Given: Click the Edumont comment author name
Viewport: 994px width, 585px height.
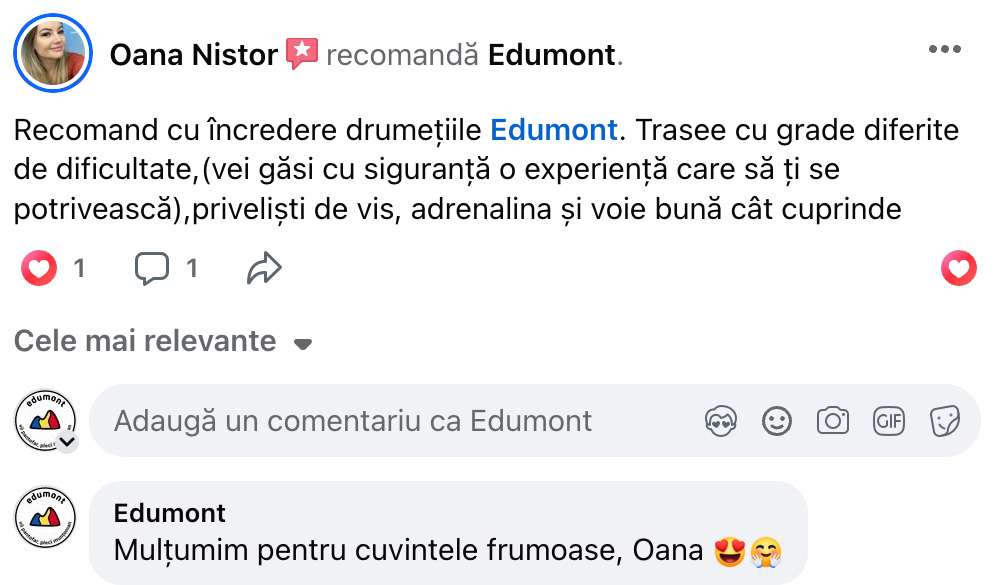Looking at the screenshot, I should tap(170, 513).
